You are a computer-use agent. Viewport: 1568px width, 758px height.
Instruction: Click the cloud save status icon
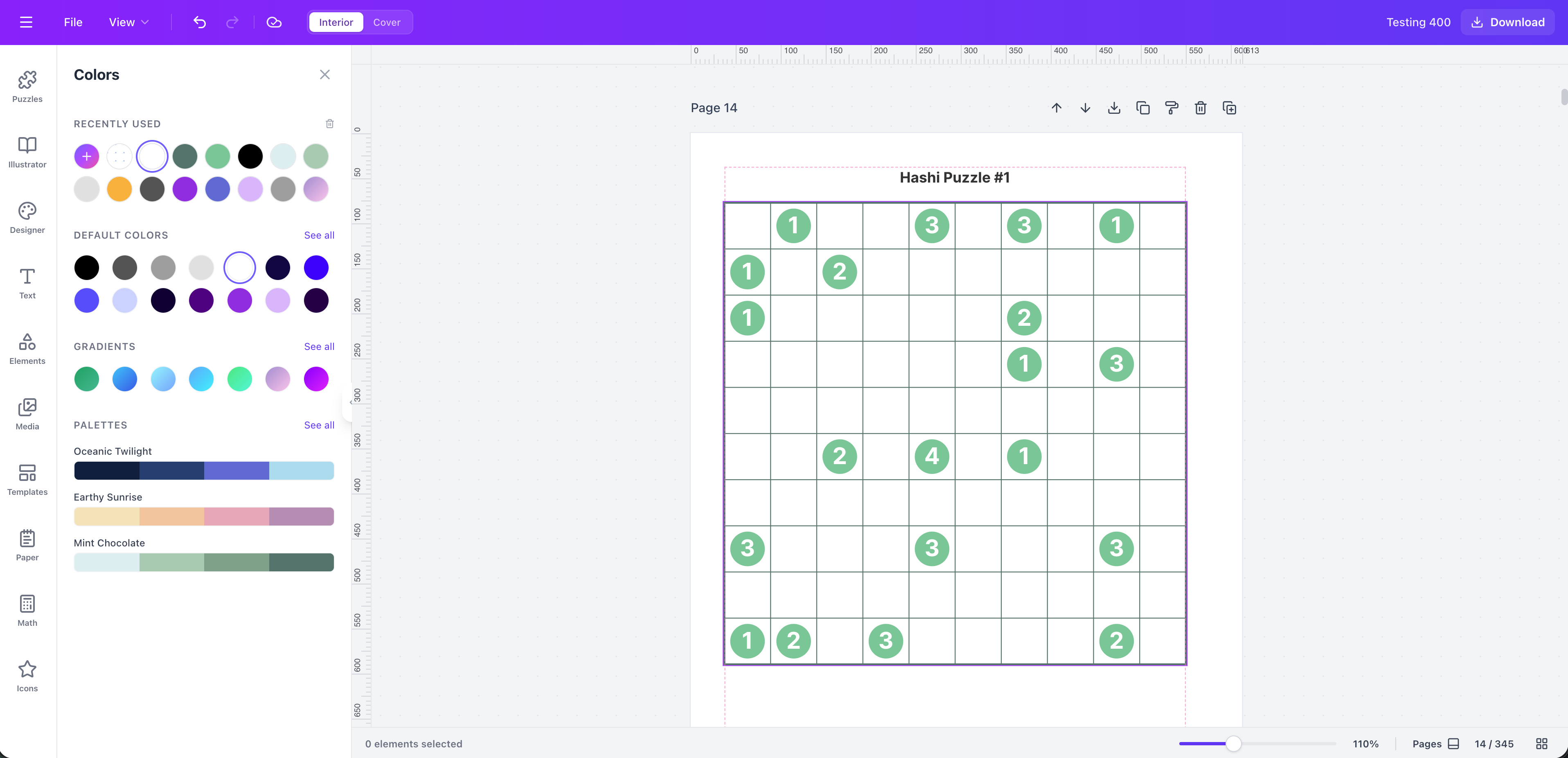click(274, 22)
